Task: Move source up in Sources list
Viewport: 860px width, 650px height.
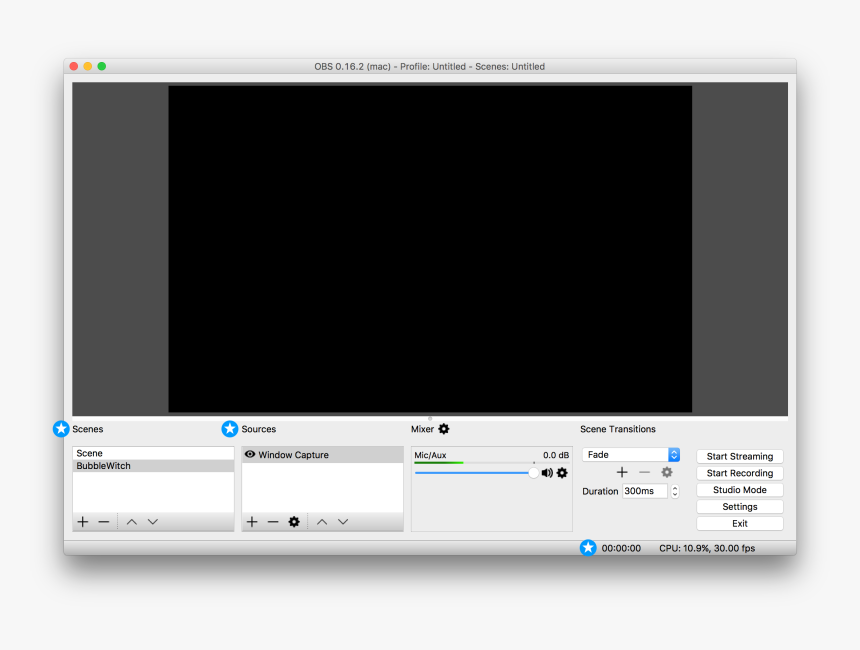Action: click(322, 522)
